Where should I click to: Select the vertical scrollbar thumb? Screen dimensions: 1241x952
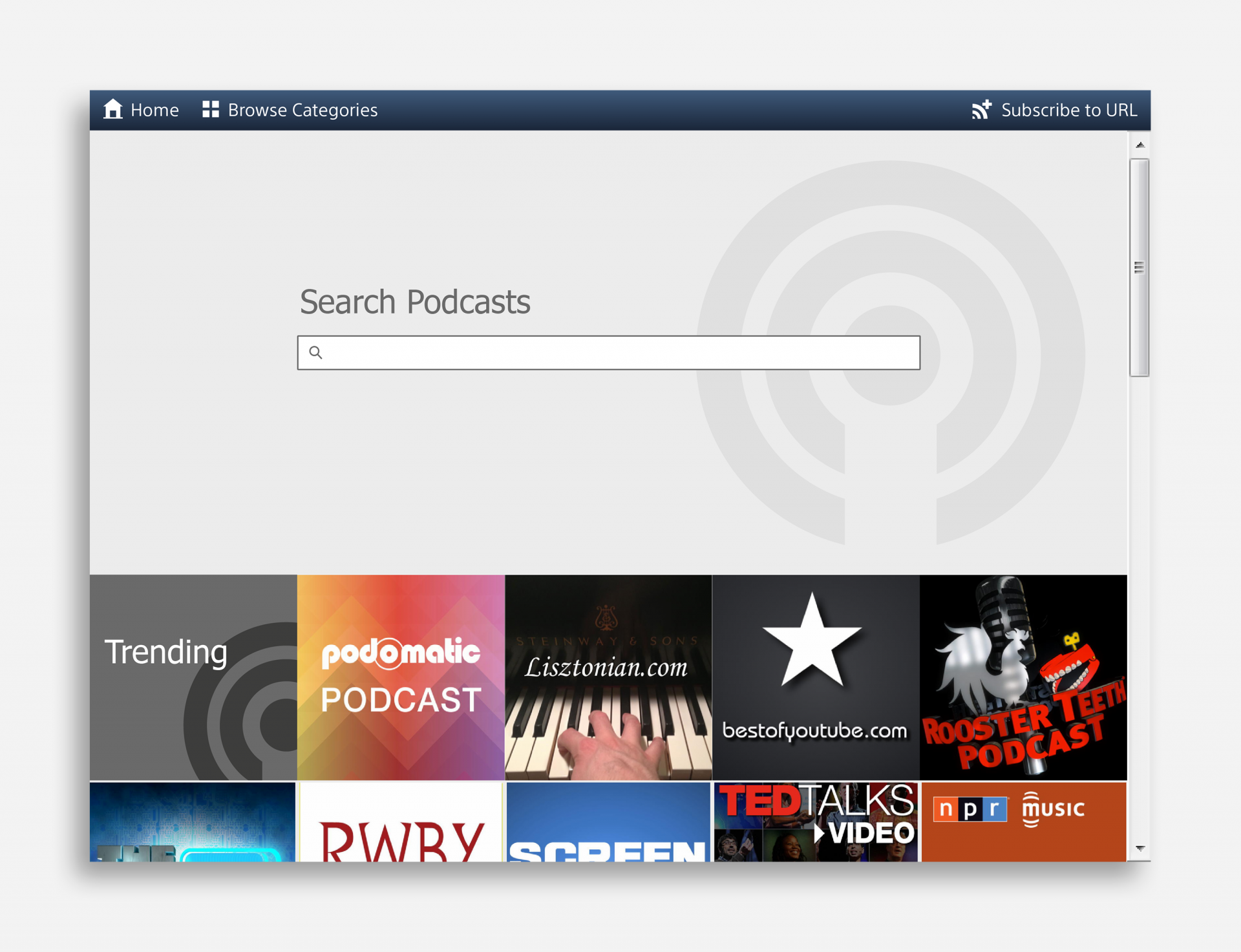1139,267
